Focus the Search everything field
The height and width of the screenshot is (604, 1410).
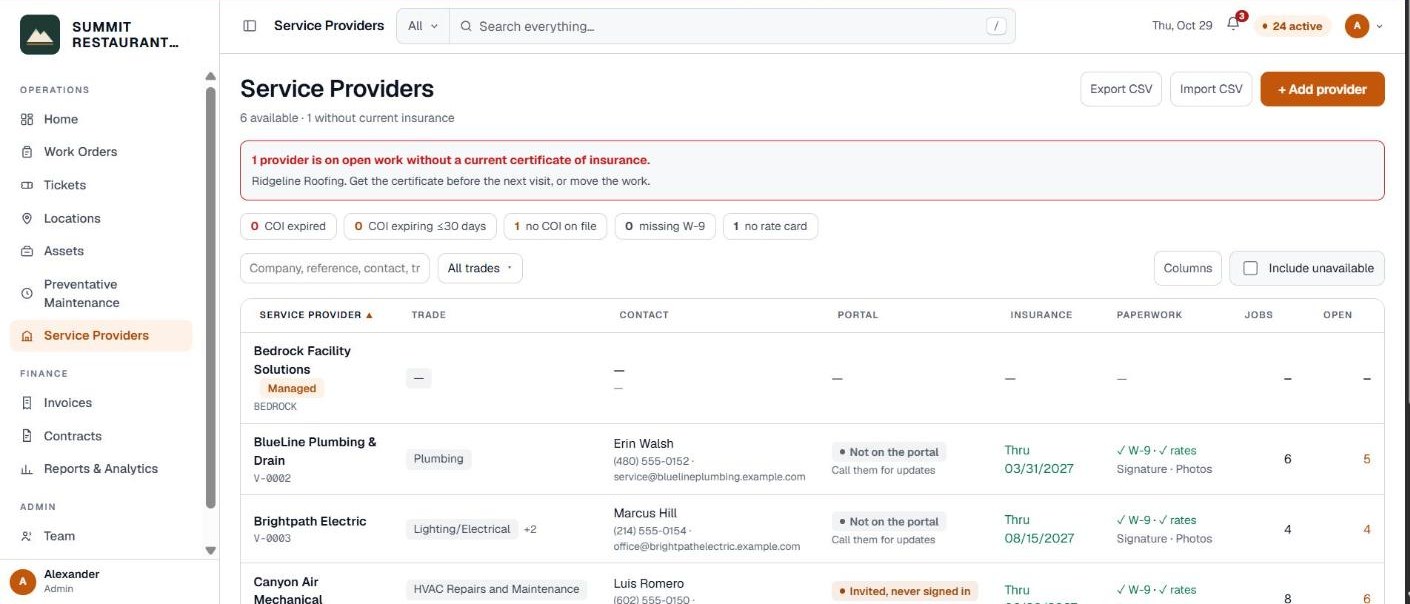(732, 26)
